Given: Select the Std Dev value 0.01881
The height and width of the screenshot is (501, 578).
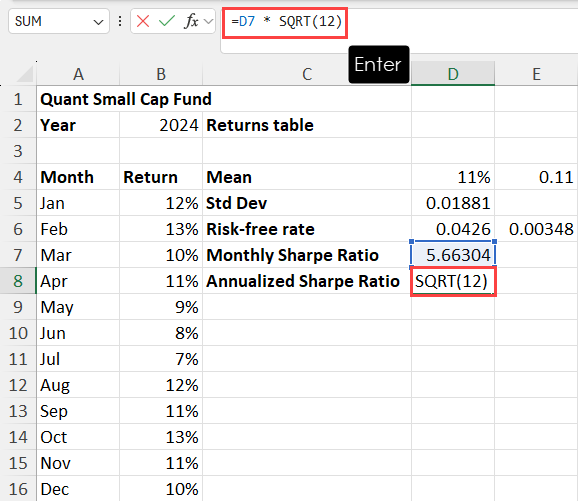Looking at the screenshot, I should tap(453, 203).
